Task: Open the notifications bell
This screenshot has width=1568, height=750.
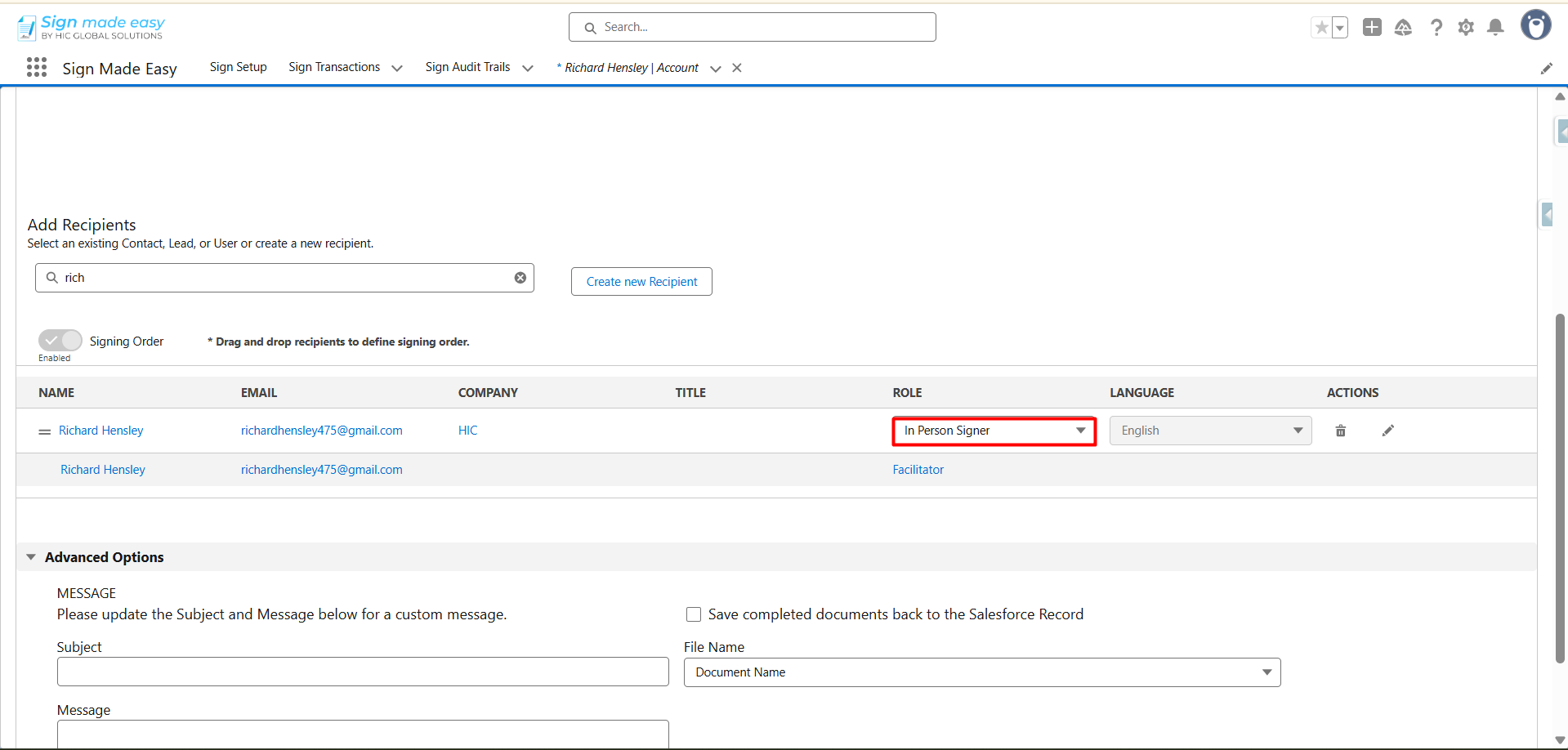Action: (x=1495, y=28)
